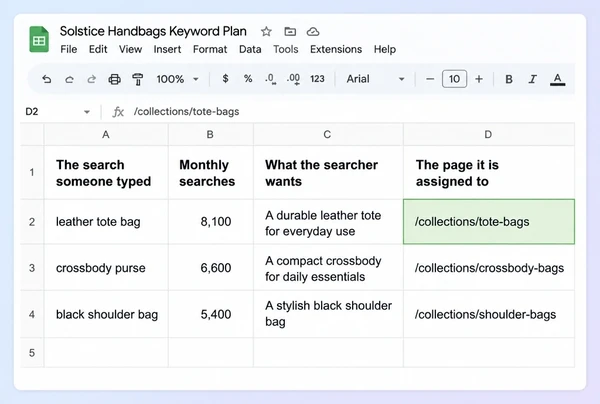This screenshot has height=404, width=600.
Task: Format as percent
Action: (248, 79)
